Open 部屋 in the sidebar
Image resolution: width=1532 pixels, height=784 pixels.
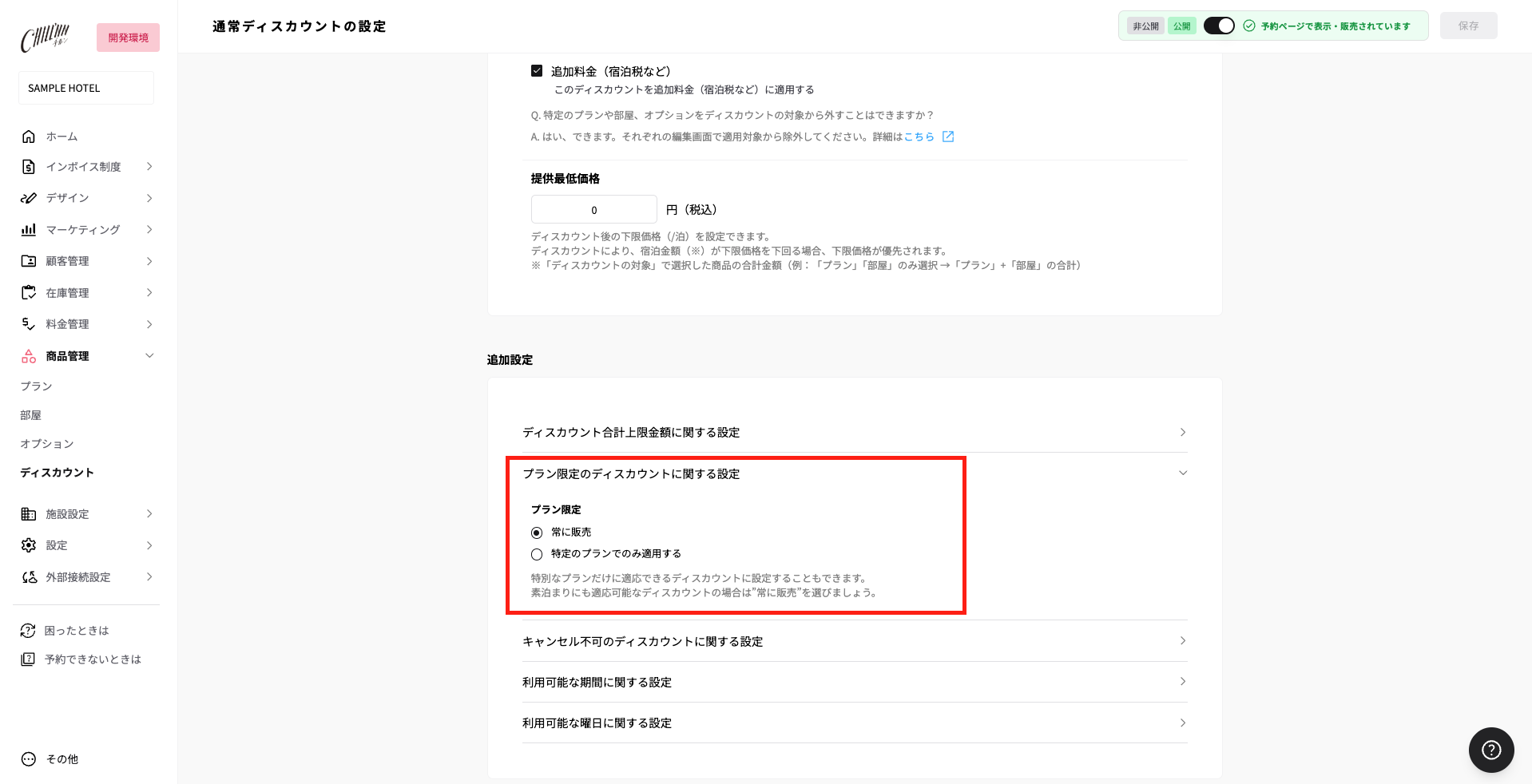[30, 415]
